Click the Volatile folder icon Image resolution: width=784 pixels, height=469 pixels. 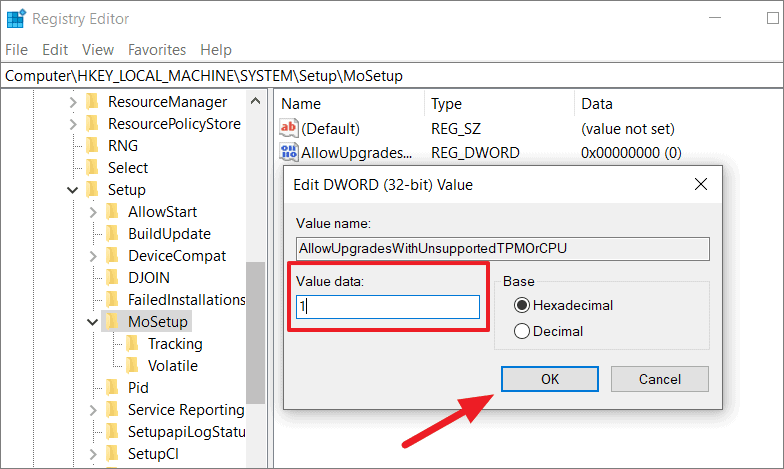[x=132, y=366]
